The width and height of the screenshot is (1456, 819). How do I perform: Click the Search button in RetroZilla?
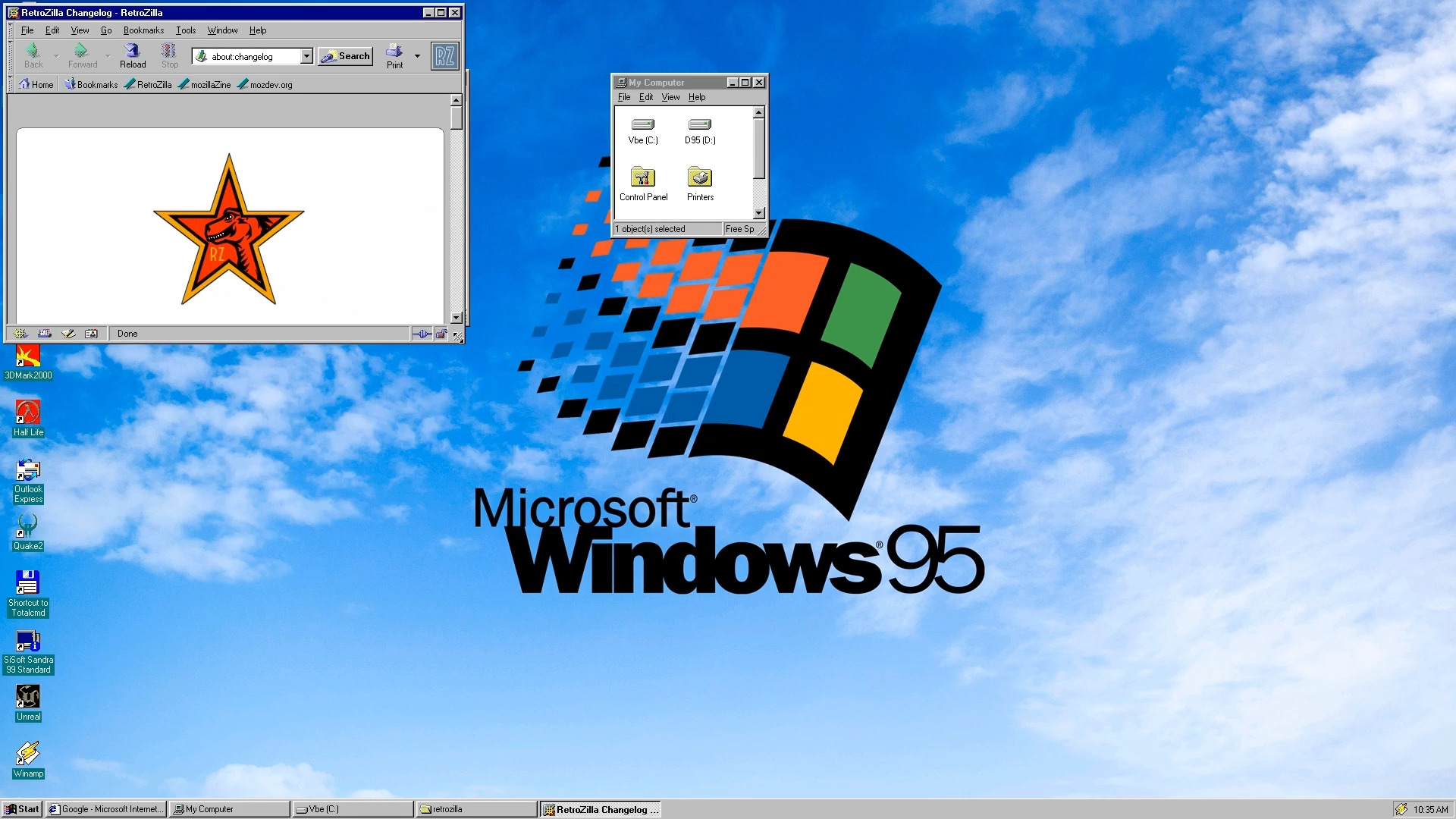(346, 56)
